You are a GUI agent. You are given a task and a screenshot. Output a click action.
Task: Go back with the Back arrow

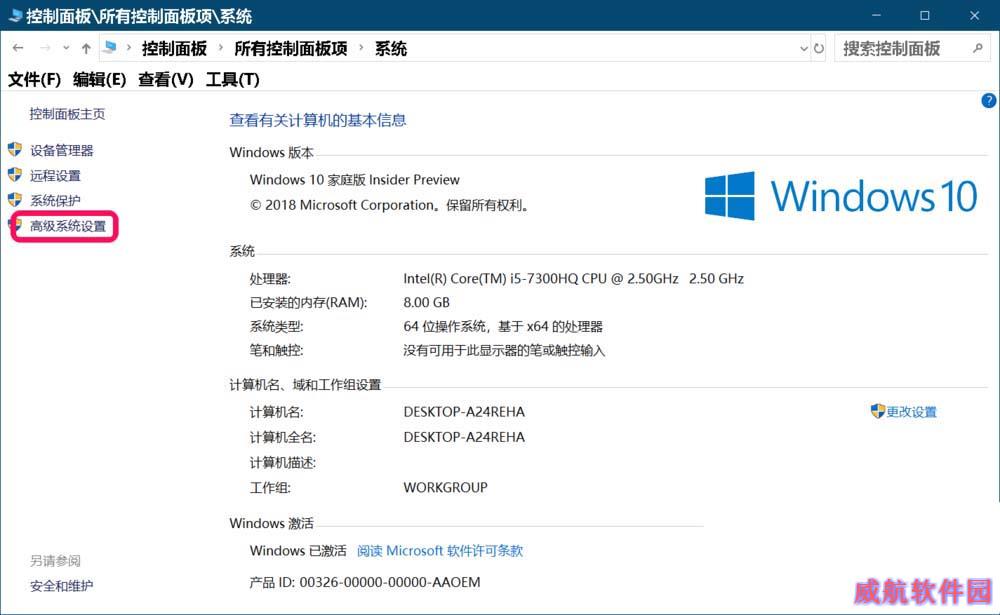tap(18, 48)
